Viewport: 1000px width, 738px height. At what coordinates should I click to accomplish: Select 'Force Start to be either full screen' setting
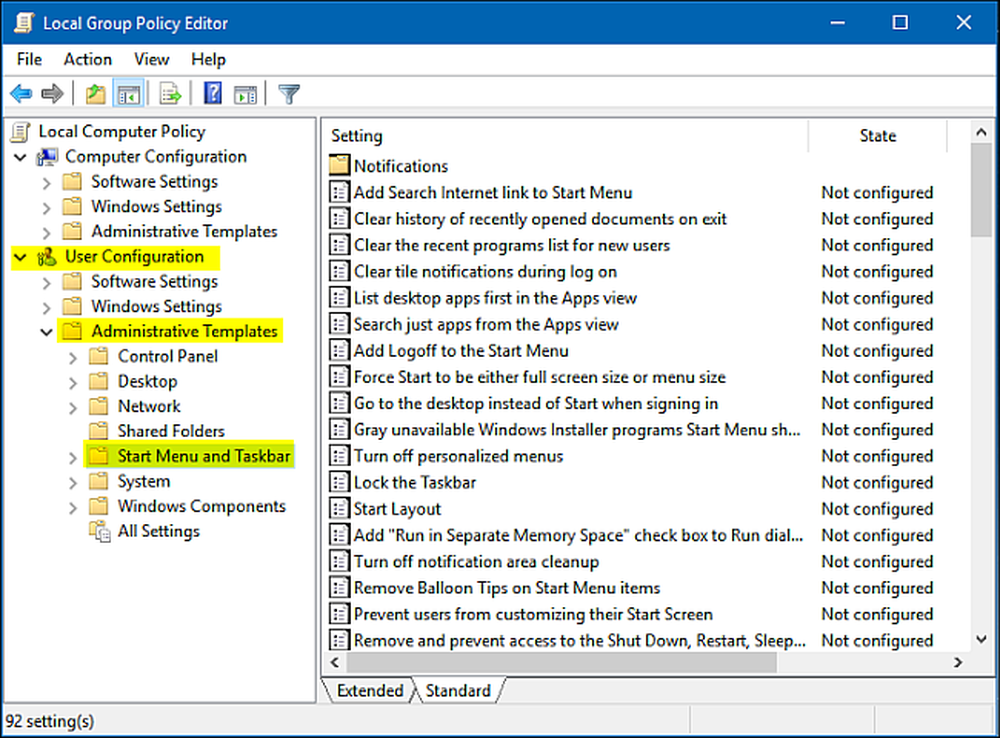click(540, 377)
